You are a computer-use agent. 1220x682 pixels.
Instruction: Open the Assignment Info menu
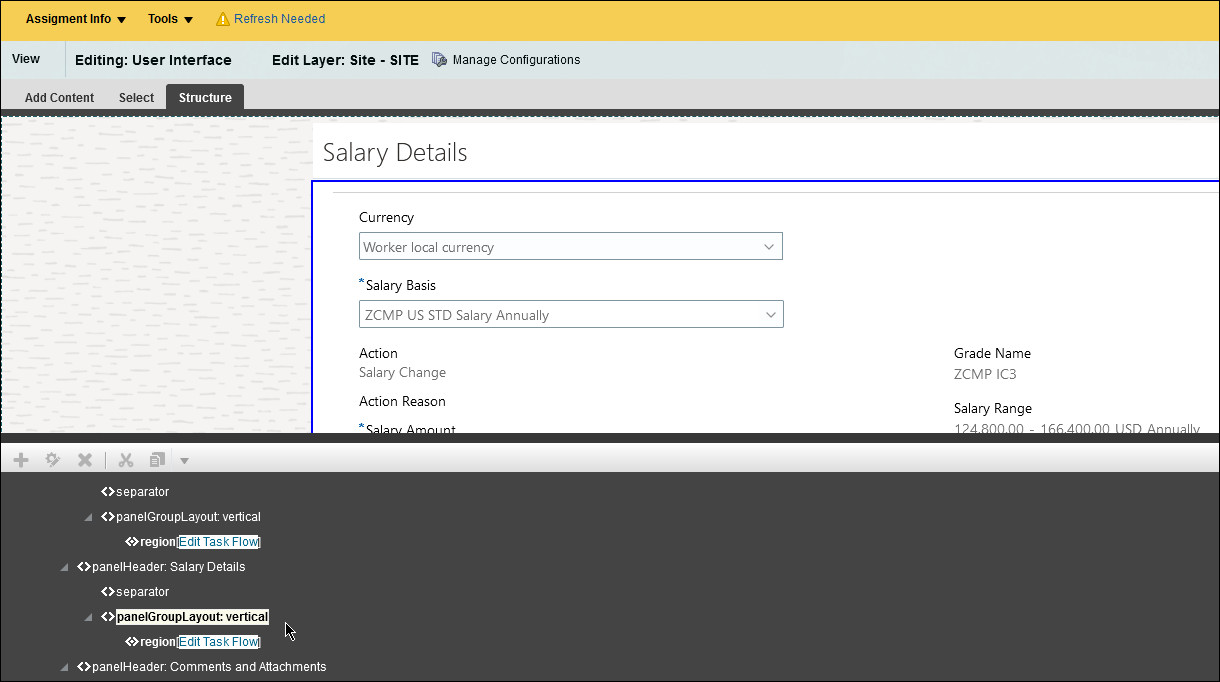pyautogui.click(x=76, y=19)
